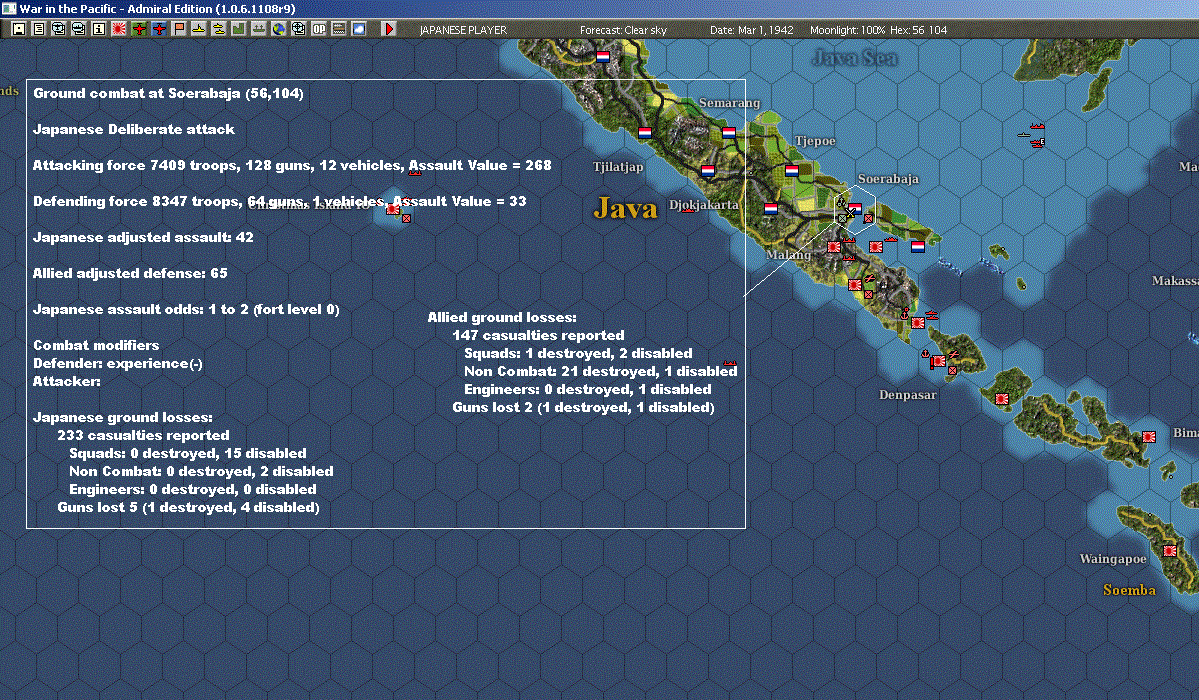
Task: Select the red plane on blue icon
Action: point(159,29)
